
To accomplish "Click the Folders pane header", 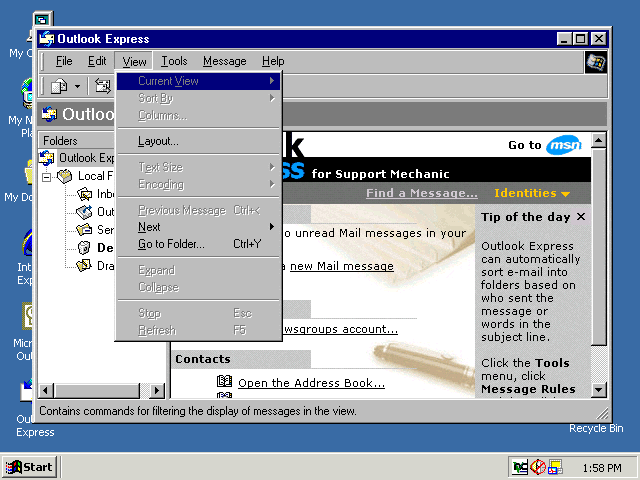I will point(77,141).
